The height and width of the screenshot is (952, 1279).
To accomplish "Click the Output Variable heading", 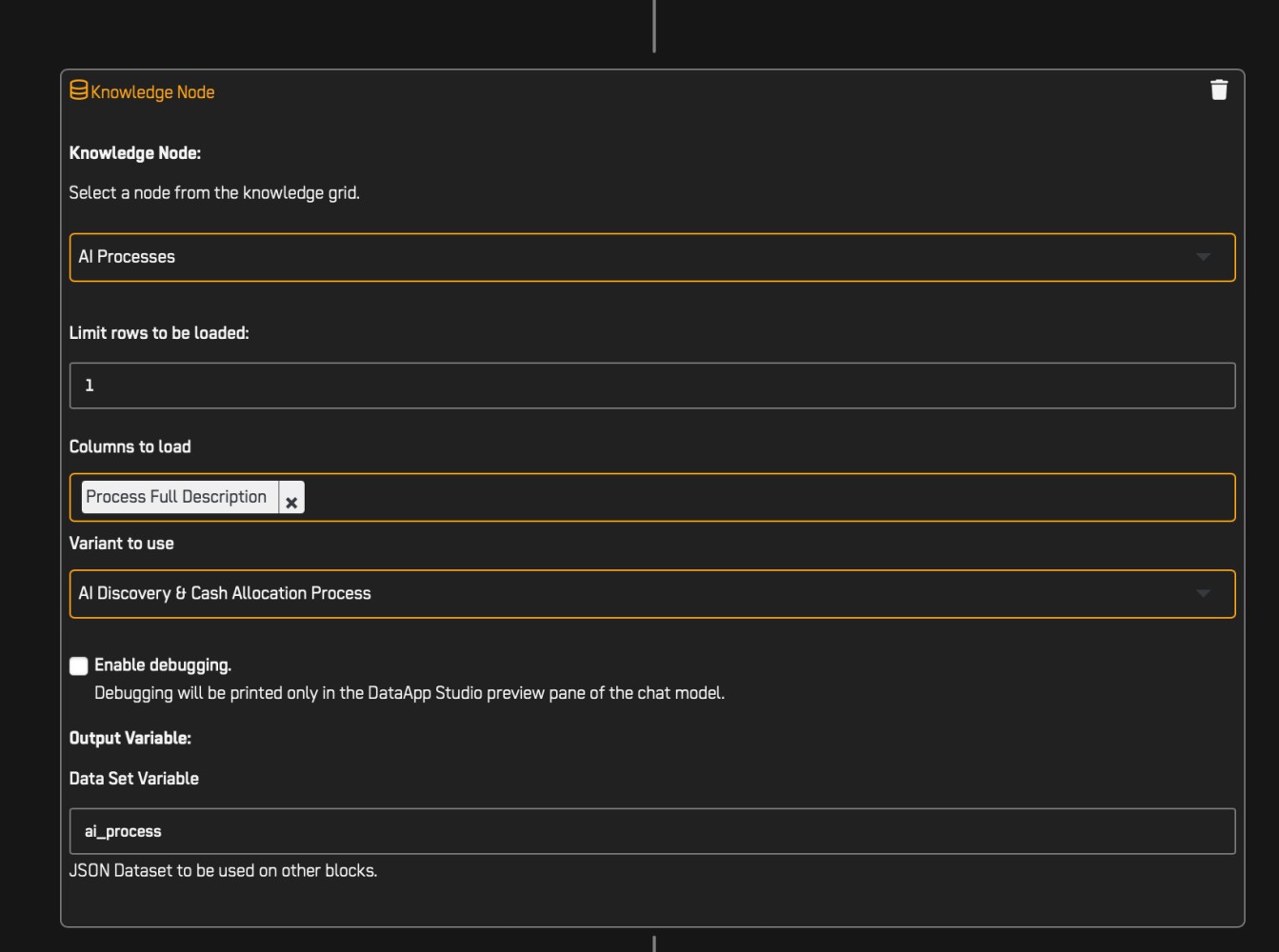I will click(x=130, y=739).
